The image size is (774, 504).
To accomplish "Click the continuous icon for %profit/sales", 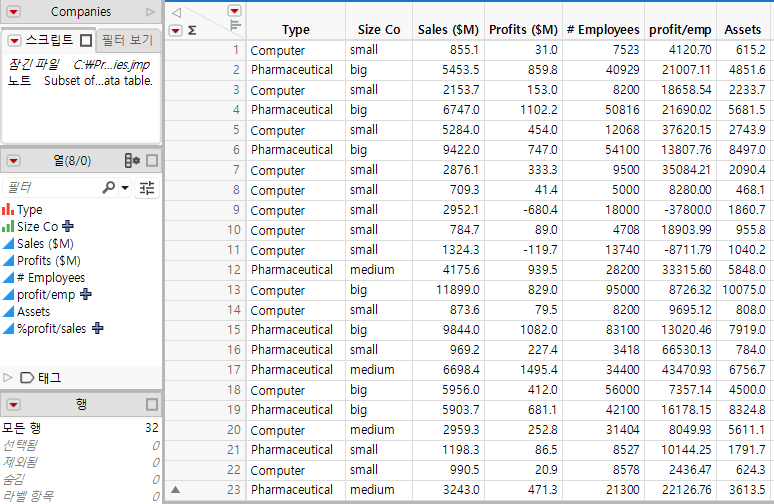I will 8,329.
